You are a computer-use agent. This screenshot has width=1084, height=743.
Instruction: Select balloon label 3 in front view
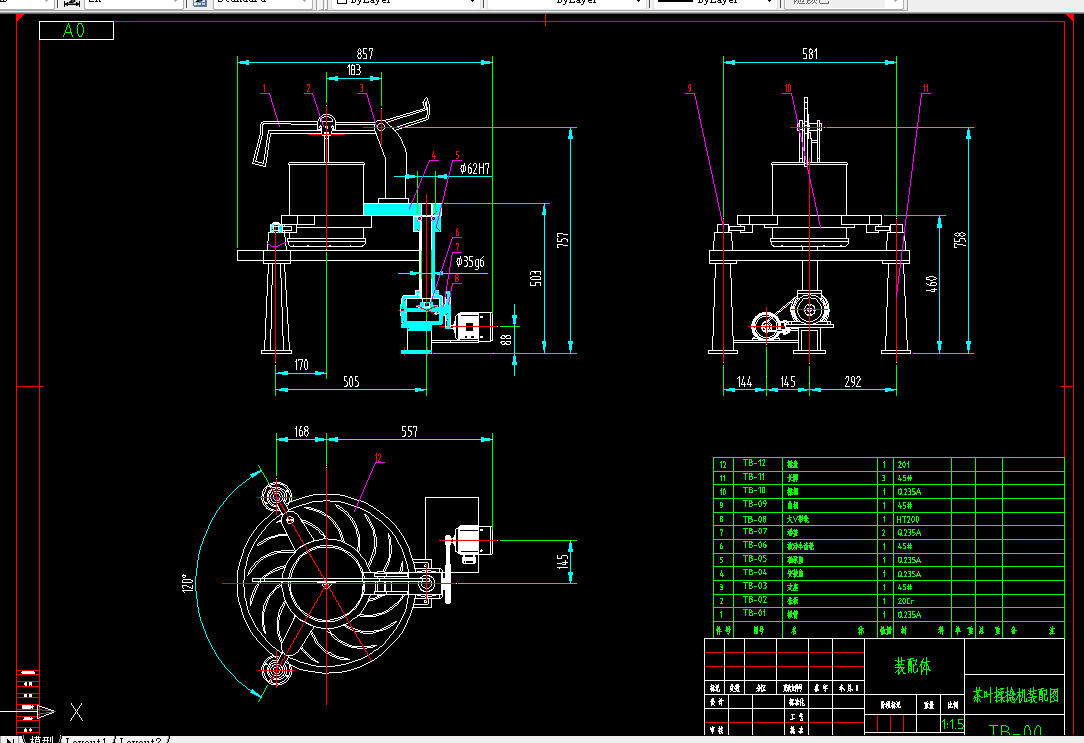click(x=361, y=88)
